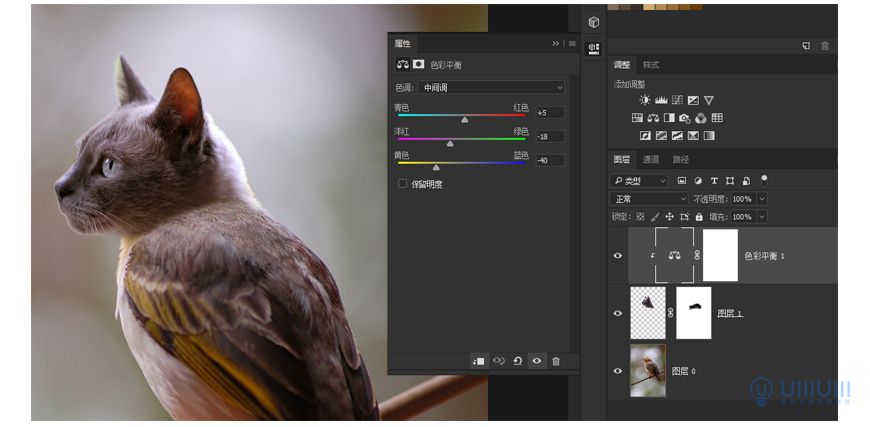Click the Brightness/Contrast adjustment icon
Viewport: 870px width, 427px height.
pos(645,100)
